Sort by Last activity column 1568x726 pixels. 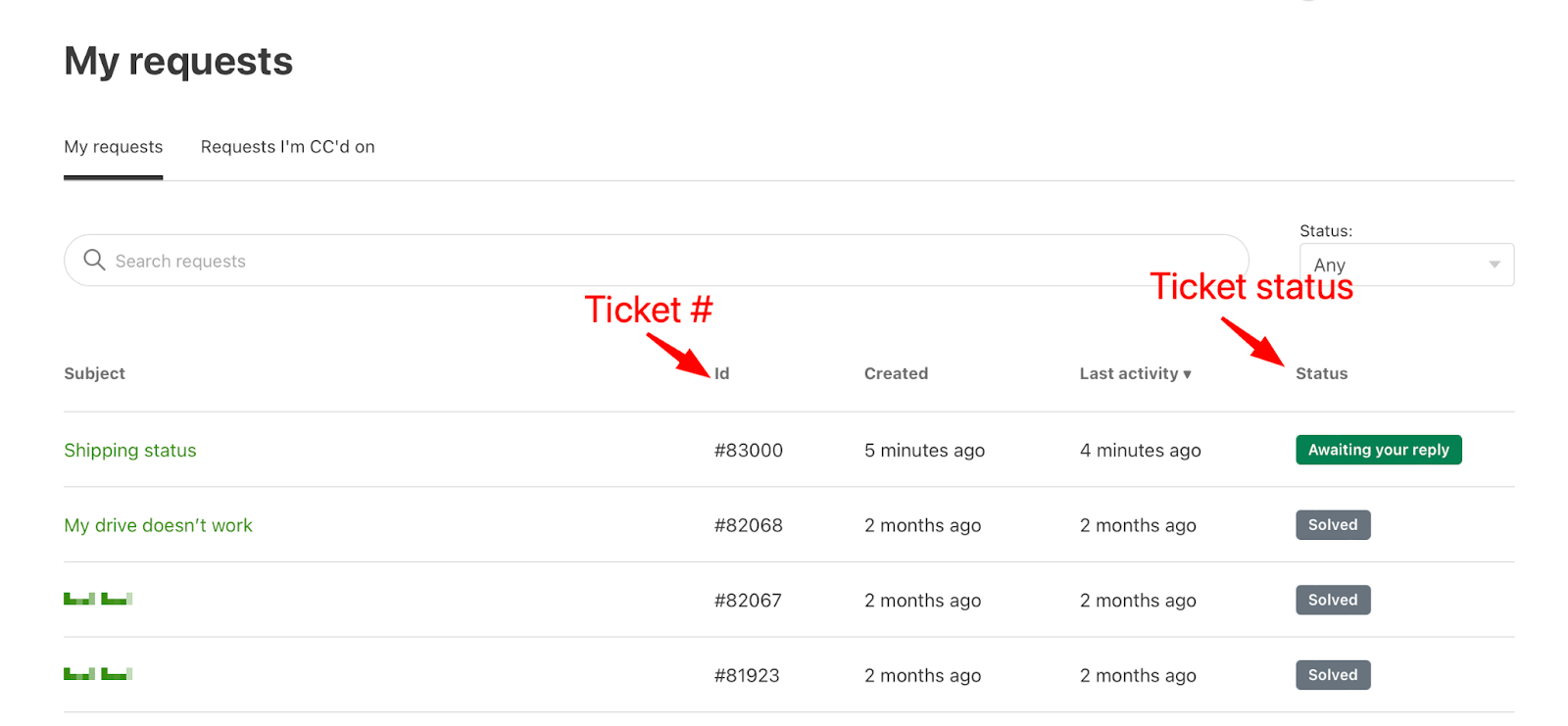point(1135,373)
